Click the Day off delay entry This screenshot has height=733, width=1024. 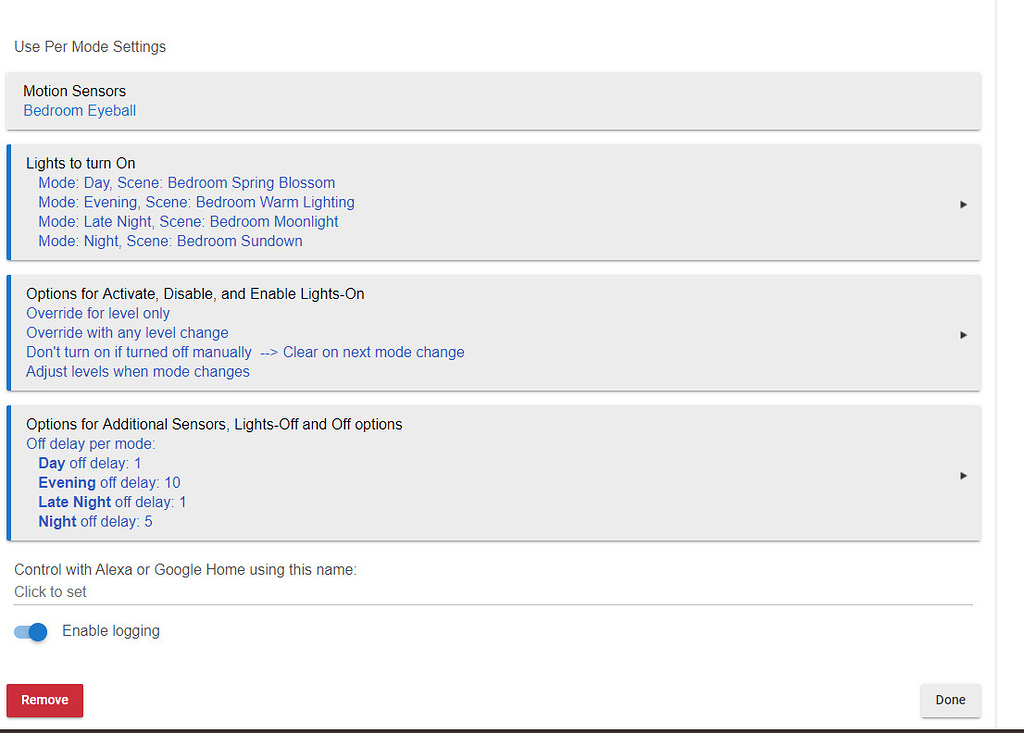[90, 463]
